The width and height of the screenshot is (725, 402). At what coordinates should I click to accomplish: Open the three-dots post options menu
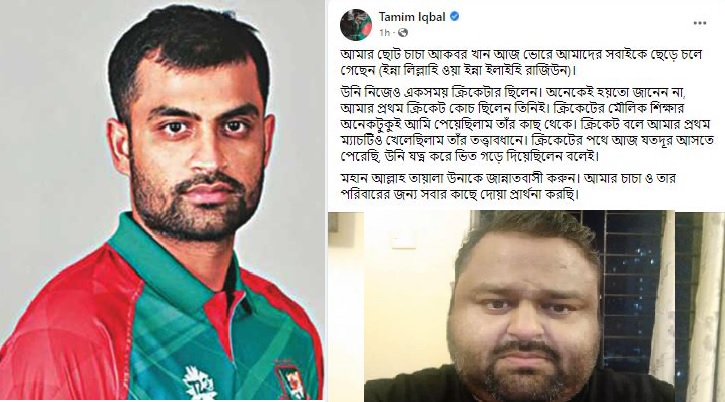[x=700, y=23]
